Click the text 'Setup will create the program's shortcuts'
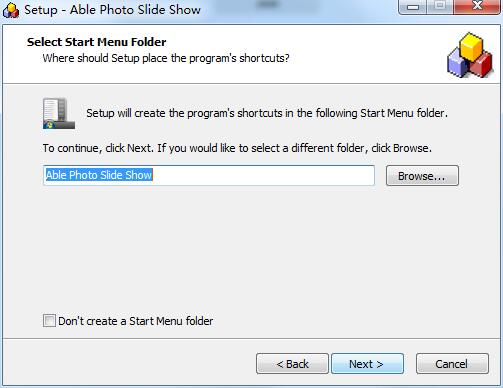The width and height of the screenshot is (503, 388). (184, 113)
